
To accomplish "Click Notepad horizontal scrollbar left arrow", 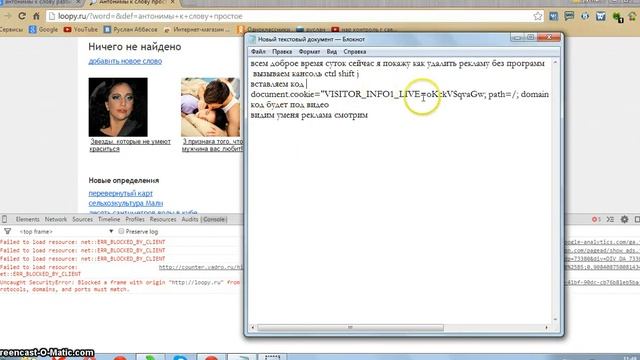I will [252, 327].
